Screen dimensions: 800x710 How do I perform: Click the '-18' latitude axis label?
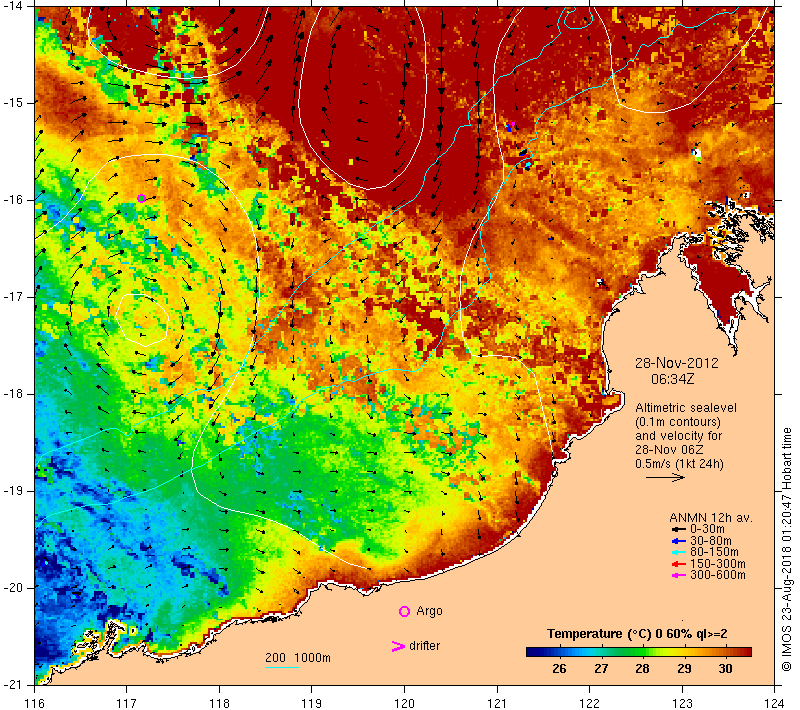coord(13,394)
